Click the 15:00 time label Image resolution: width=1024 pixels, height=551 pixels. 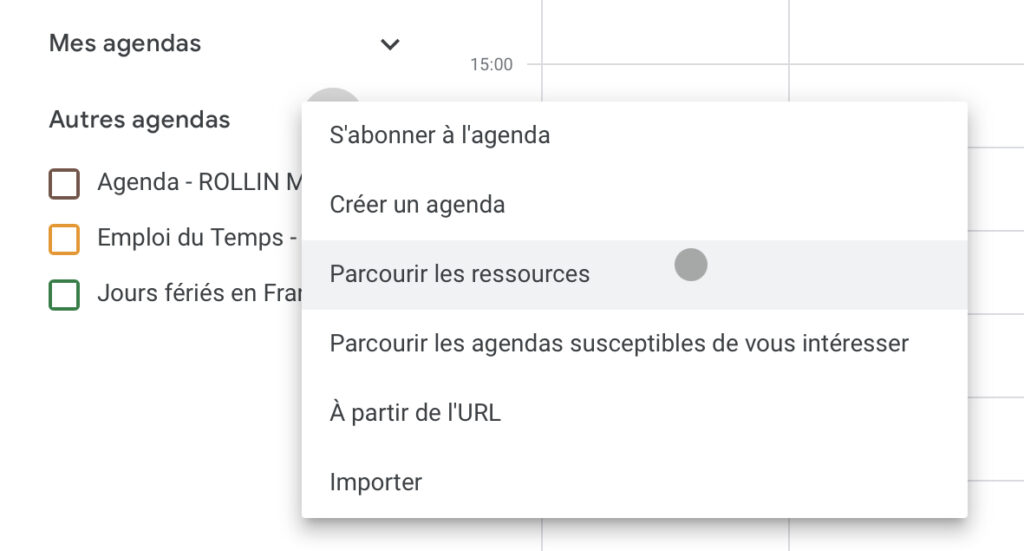pos(491,65)
